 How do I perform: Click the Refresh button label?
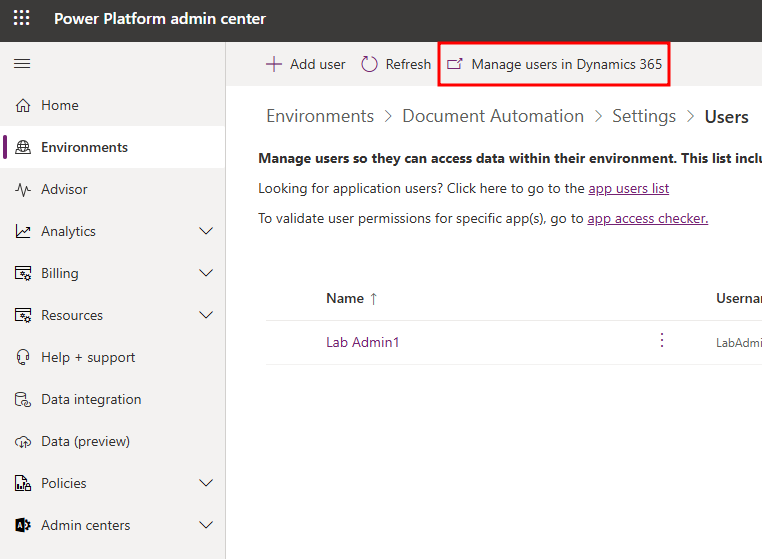[x=408, y=64]
